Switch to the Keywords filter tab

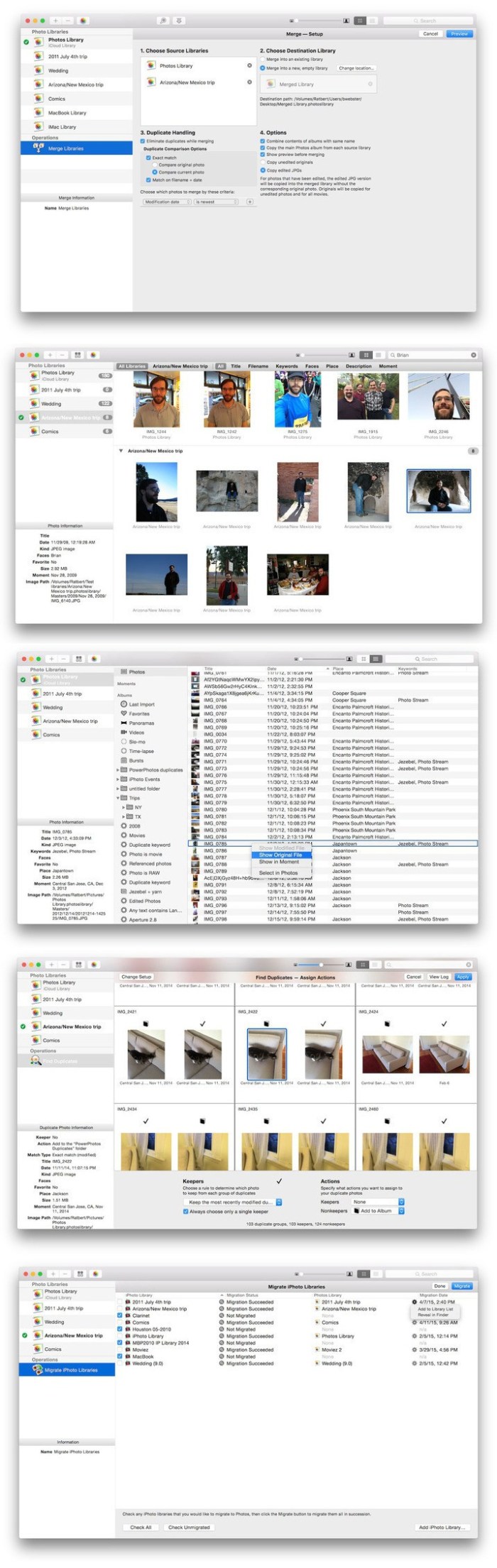coord(286,366)
